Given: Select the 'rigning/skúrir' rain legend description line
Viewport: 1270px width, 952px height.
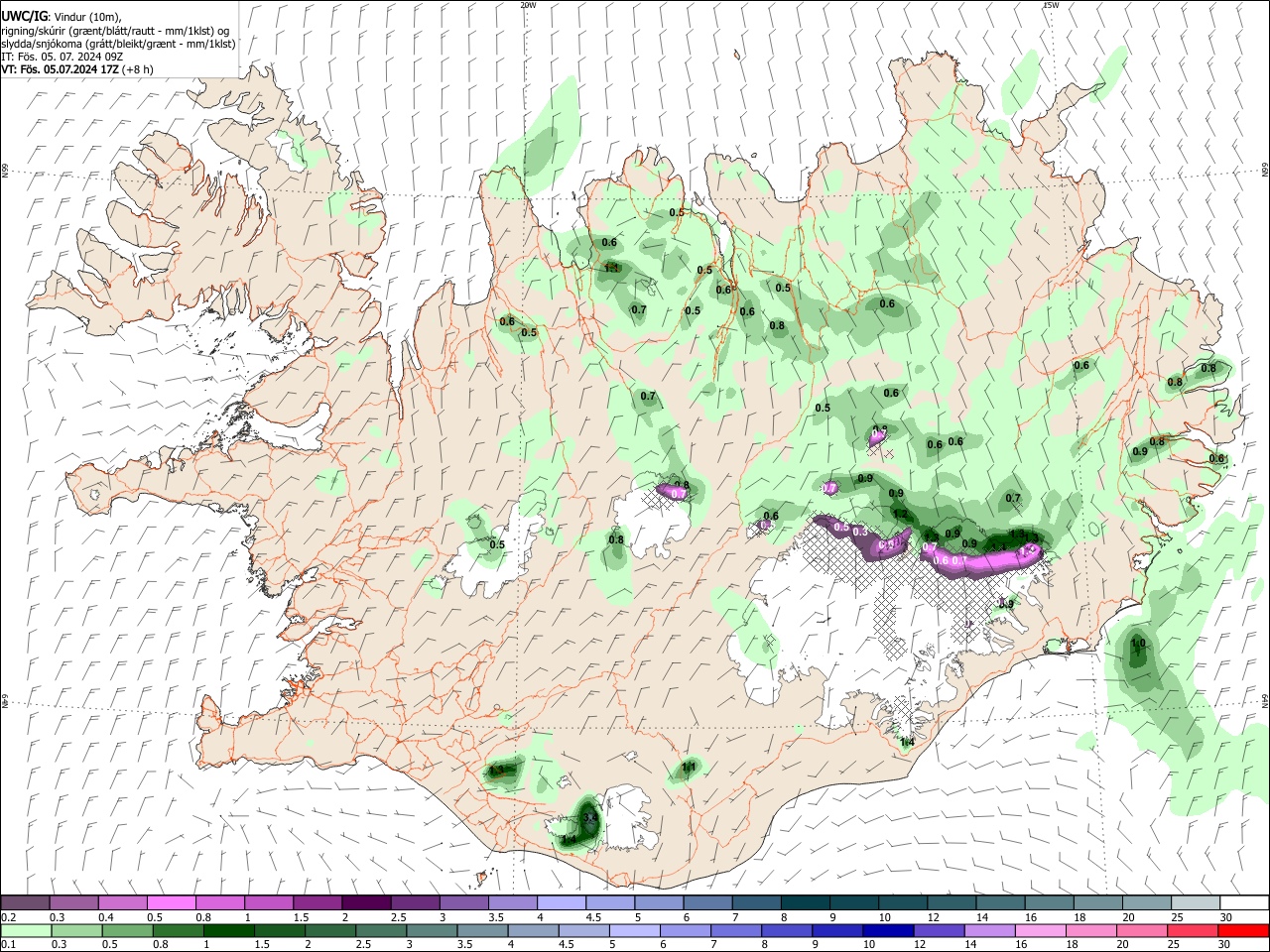Looking at the screenshot, I should (x=115, y=31).
